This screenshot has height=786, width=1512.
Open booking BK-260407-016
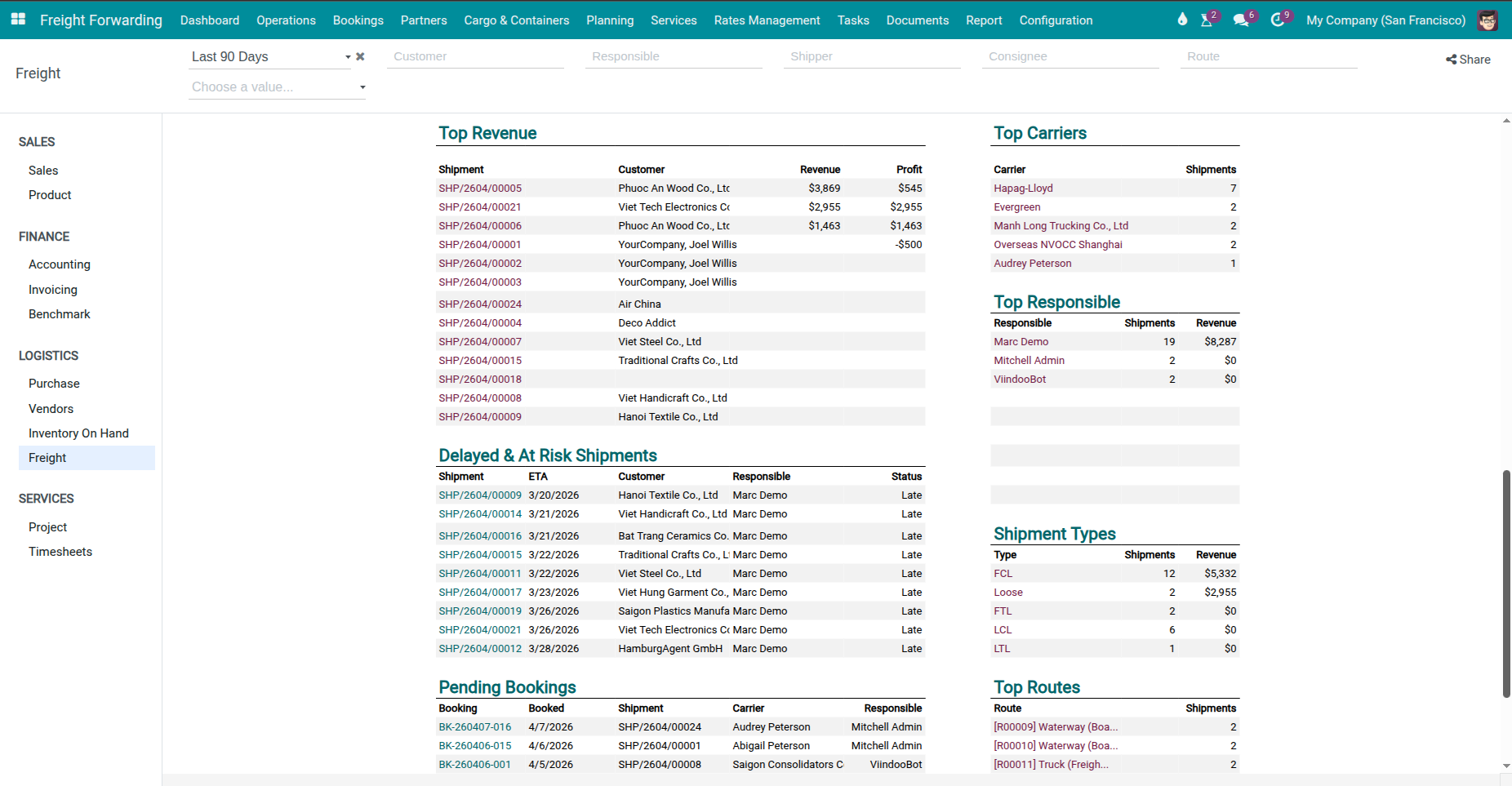click(474, 726)
